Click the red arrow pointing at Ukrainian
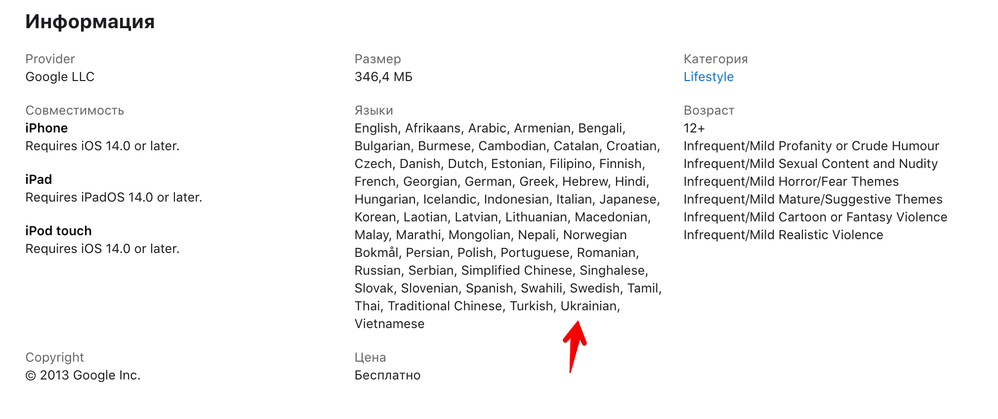Viewport: 998px width, 419px height. [x=575, y=345]
